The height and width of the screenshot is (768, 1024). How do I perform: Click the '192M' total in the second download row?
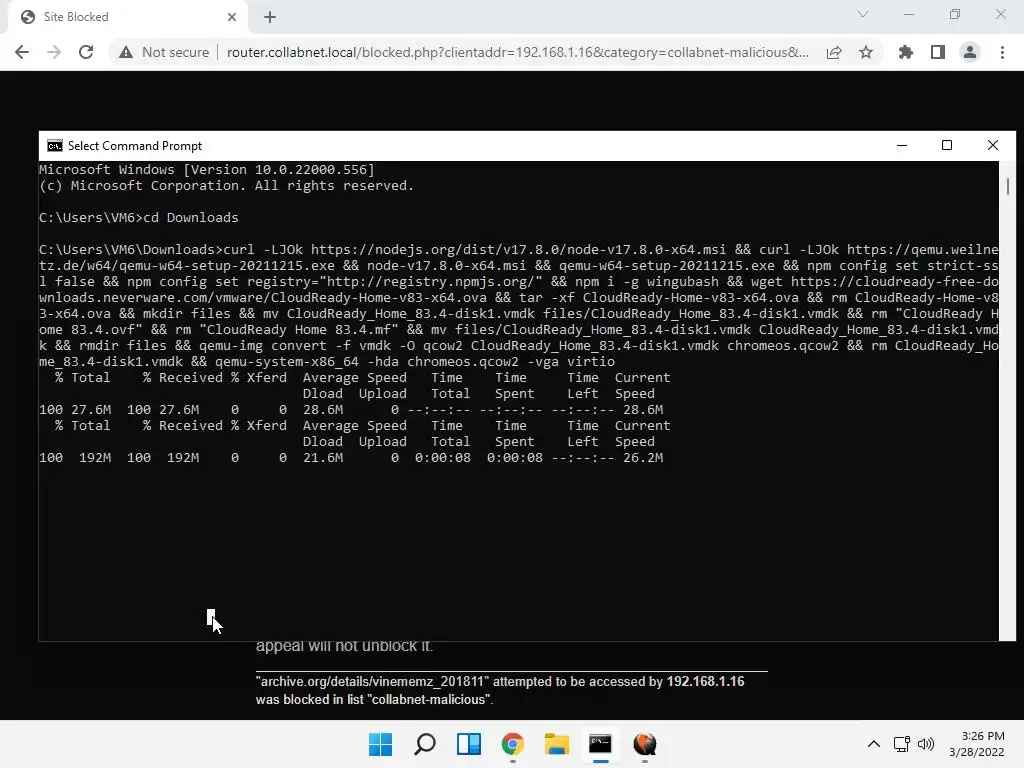click(x=95, y=458)
